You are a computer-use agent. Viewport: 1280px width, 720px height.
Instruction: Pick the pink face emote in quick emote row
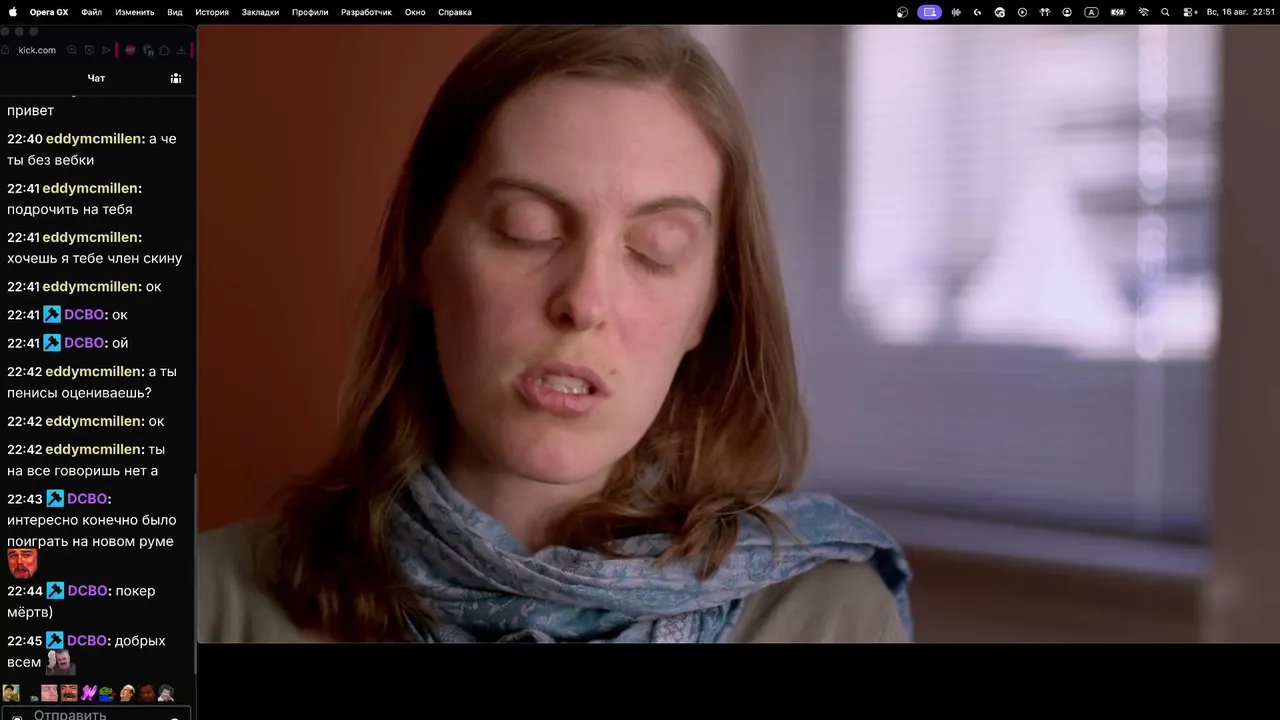pos(49,693)
